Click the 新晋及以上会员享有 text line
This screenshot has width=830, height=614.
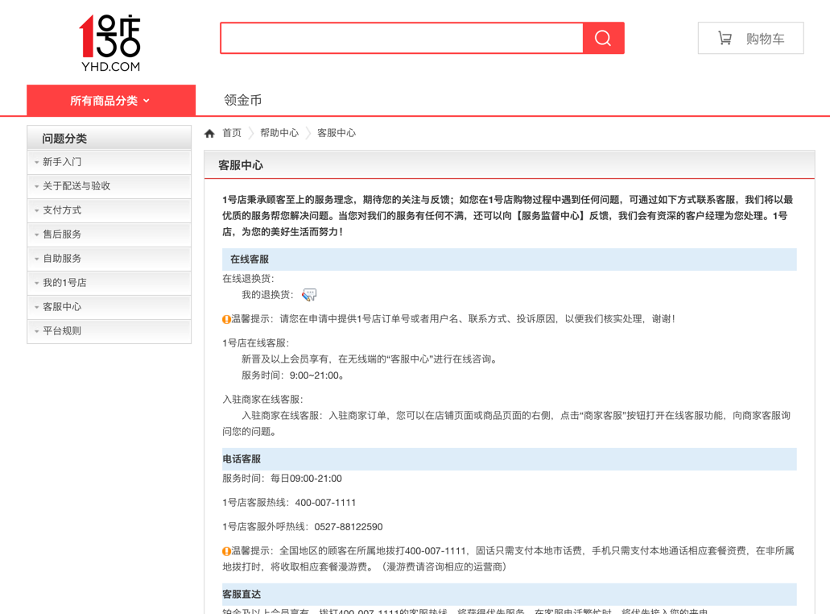coord(369,359)
